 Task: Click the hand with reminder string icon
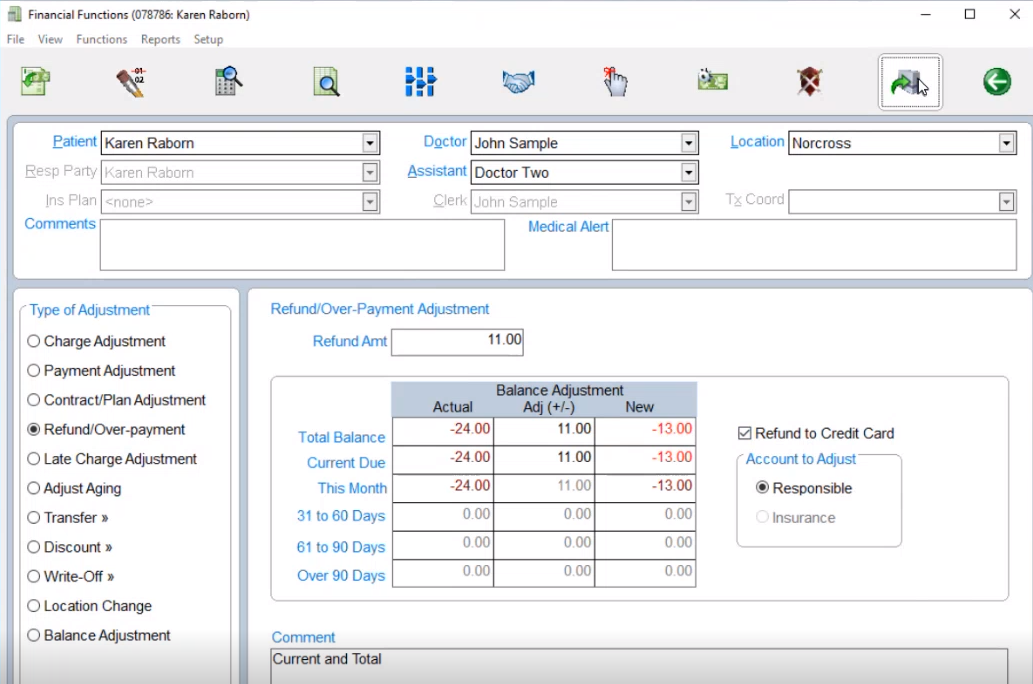(x=615, y=81)
